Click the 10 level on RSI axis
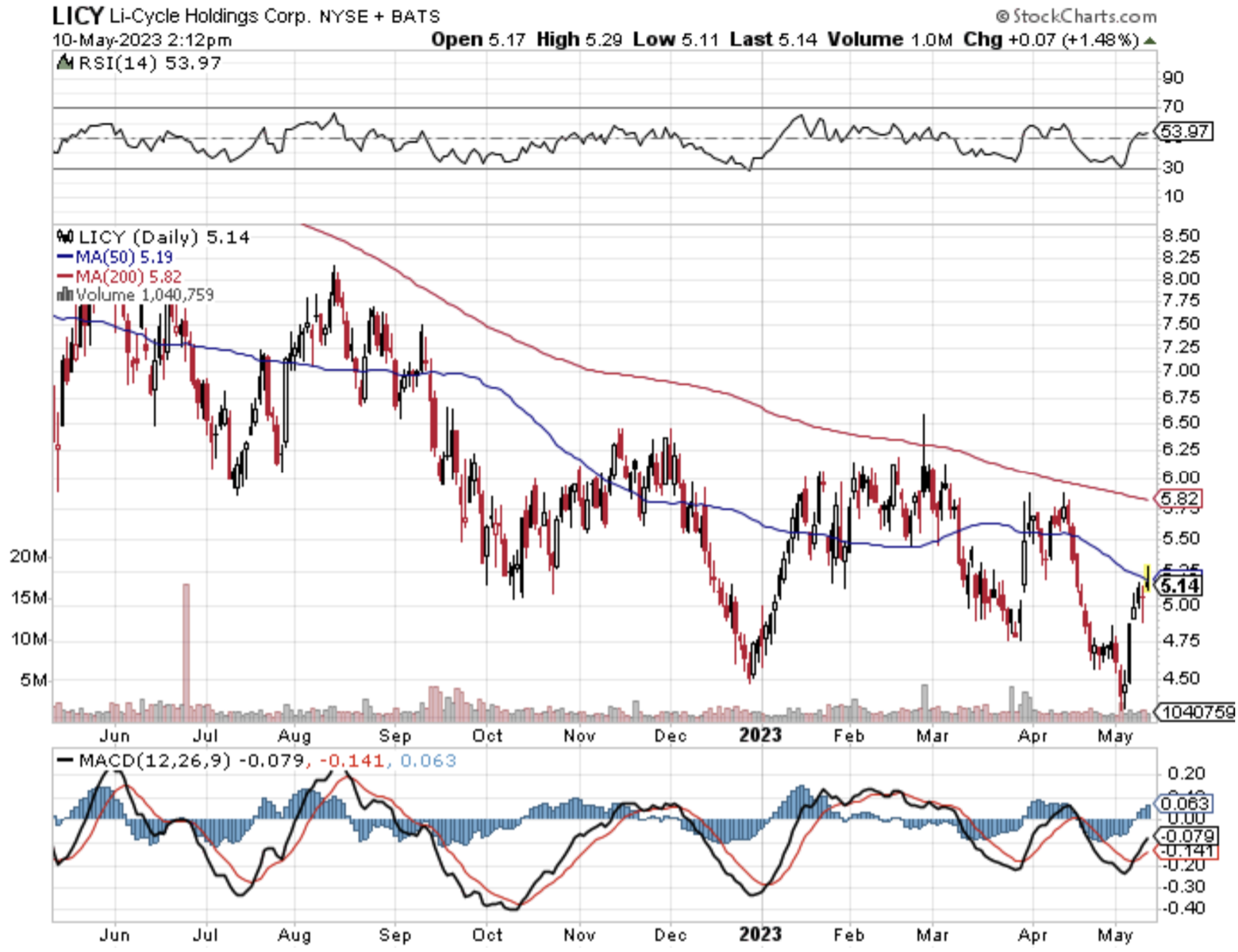This screenshot has height=952, width=1238. coord(1172,196)
